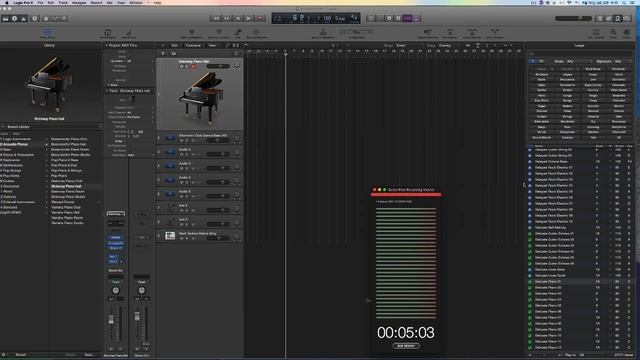Toggle the Inspector button in control bar
Screen dimensions: 640x360
(15, 18)
